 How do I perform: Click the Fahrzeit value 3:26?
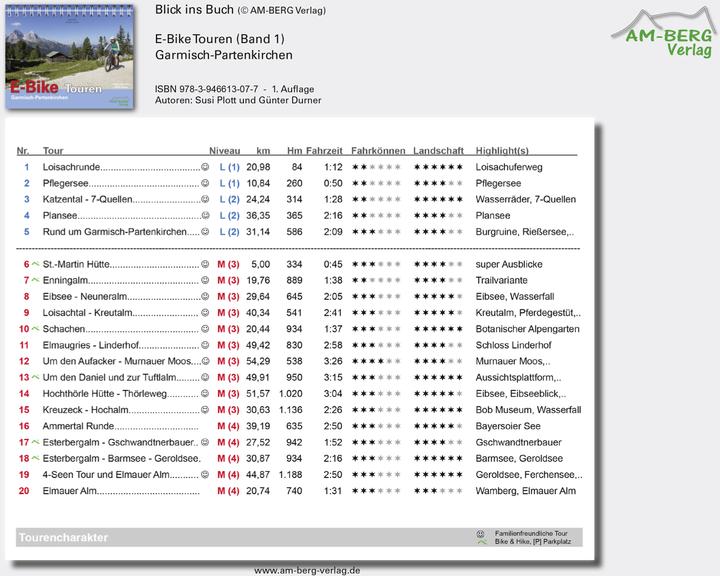[x=333, y=361]
